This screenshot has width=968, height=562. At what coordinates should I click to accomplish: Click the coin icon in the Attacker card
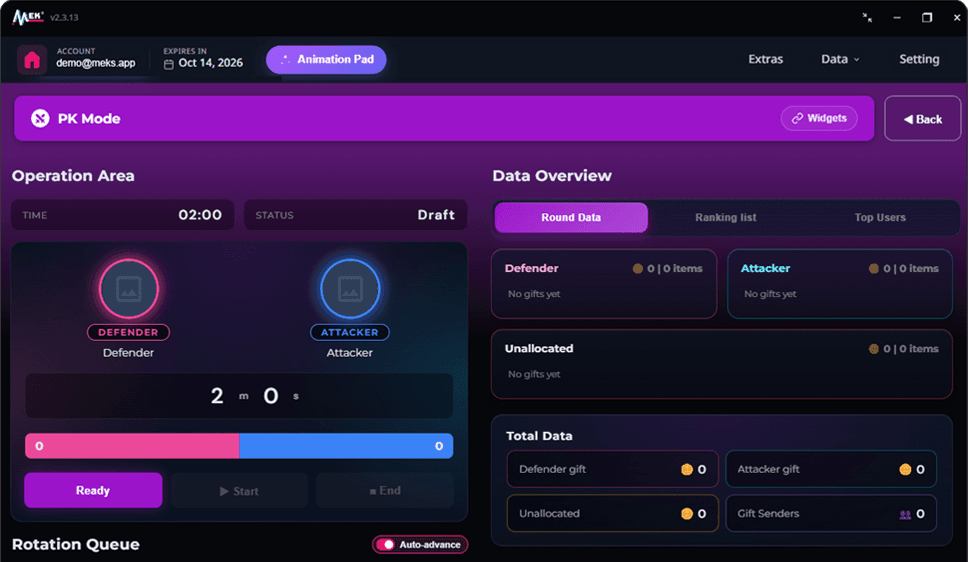click(874, 269)
